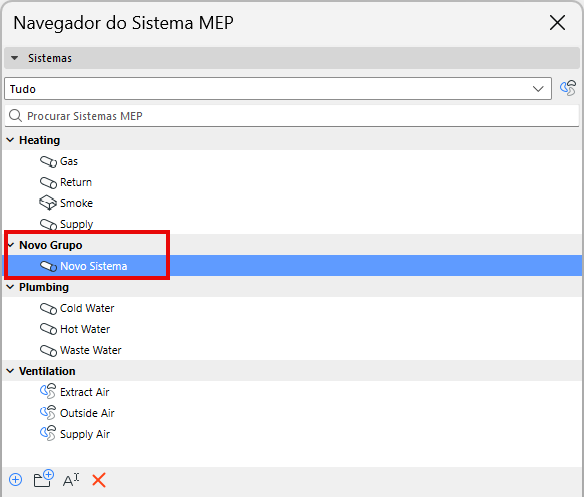Click the fan icon next to Extract Air
Image resolution: width=584 pixels, height=497 pixels.
click(48, 392)
